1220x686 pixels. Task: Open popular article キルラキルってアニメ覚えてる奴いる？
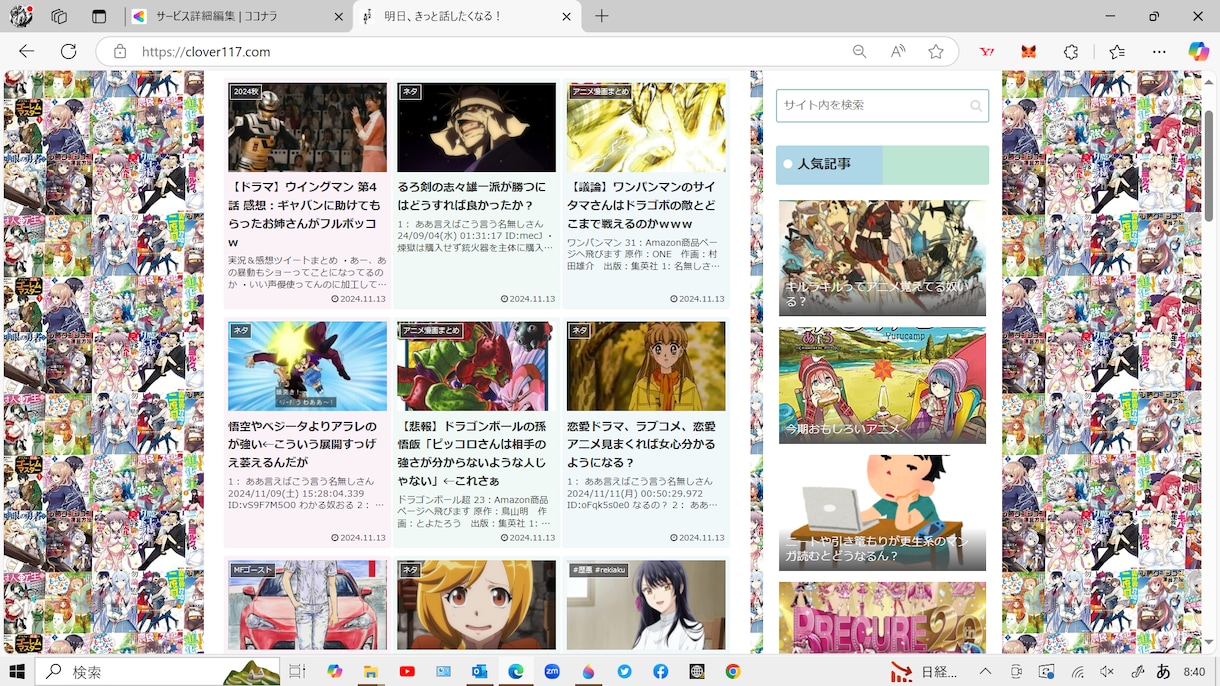882,258
